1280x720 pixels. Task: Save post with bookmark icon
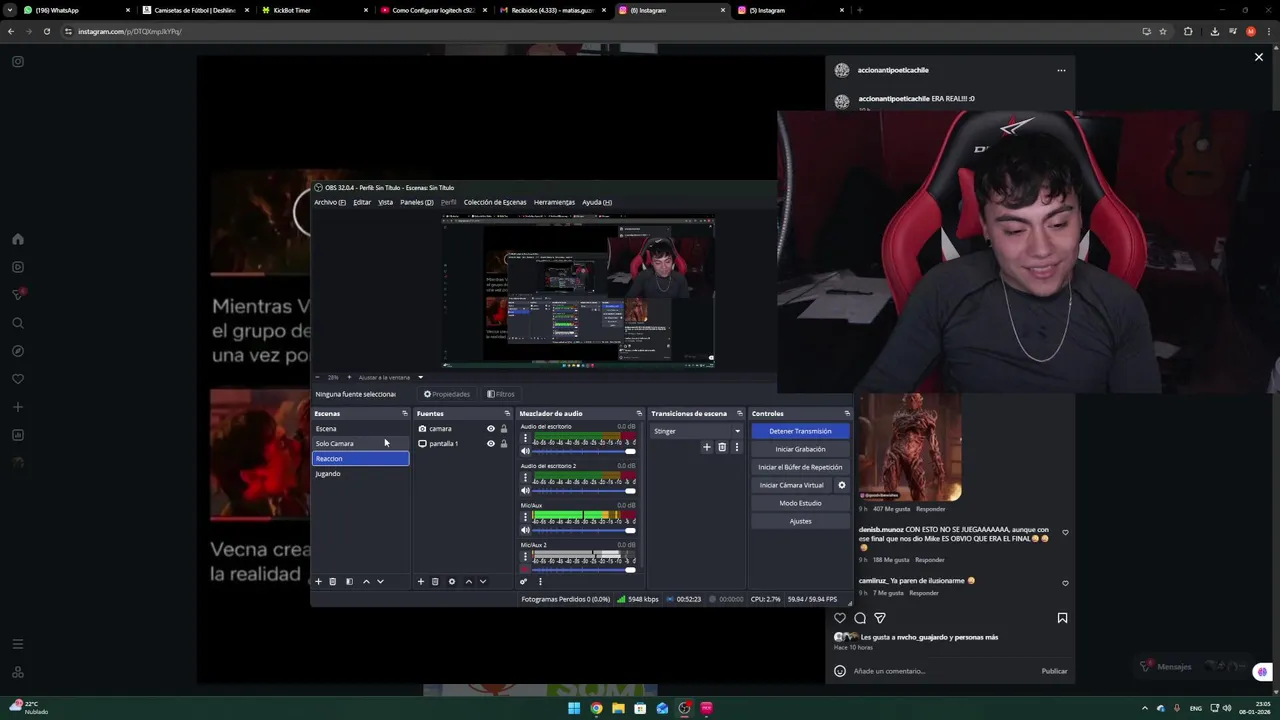point(1062,618)
